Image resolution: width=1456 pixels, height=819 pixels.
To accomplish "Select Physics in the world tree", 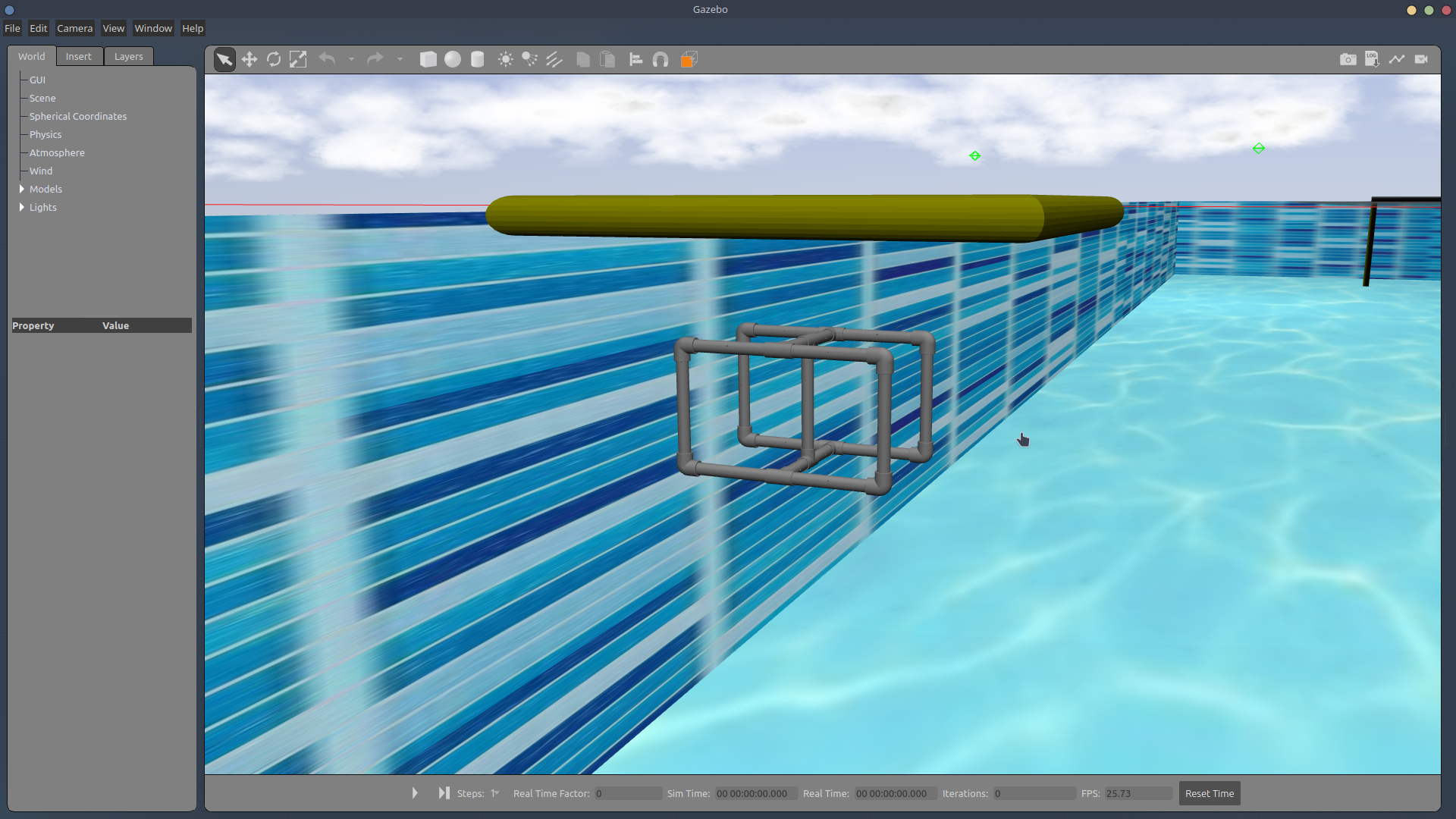I will coord(45,134).
